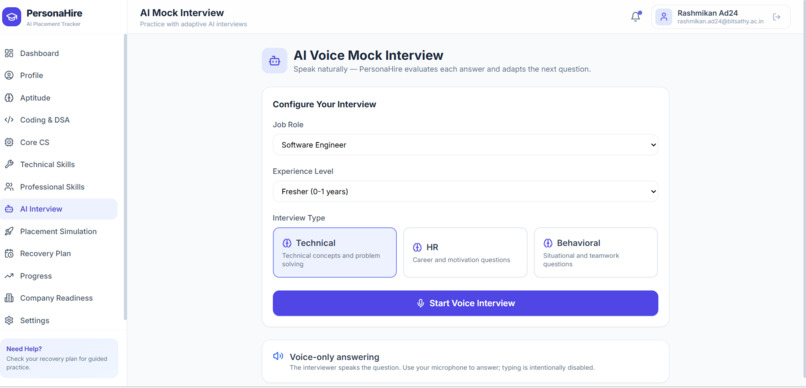Open Placement Simulation page

click(x=59, y=231)
